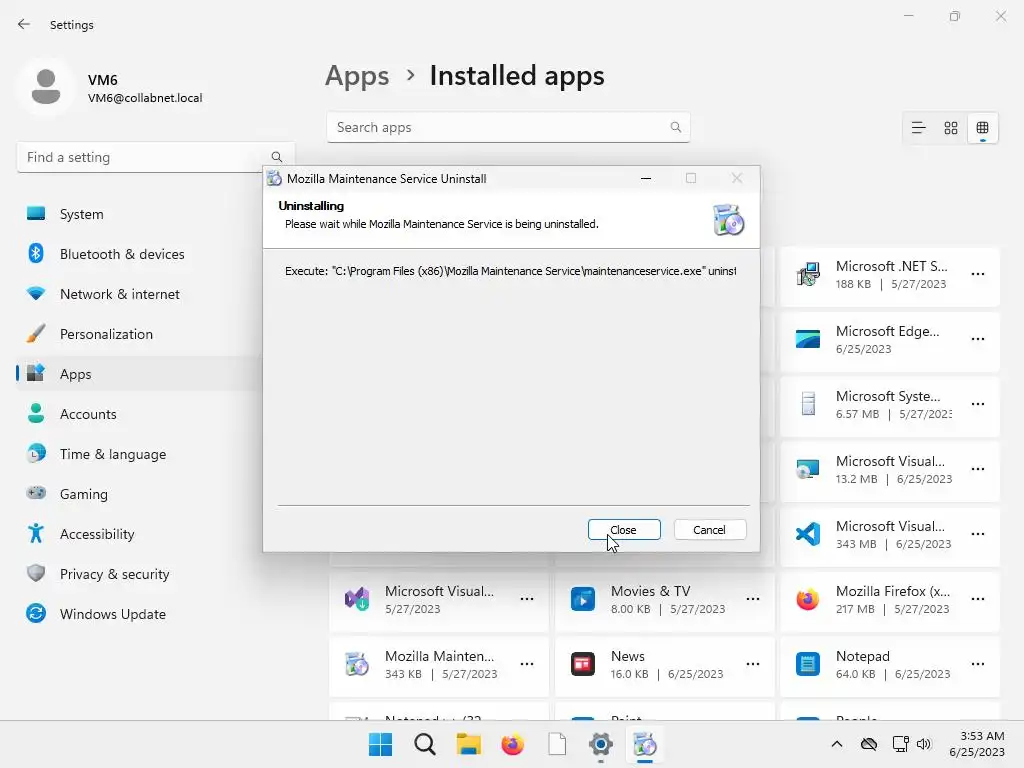Viewport: 1024px width, 768px height.
Task: Open Windows Update settings
Action: point(138,614)
